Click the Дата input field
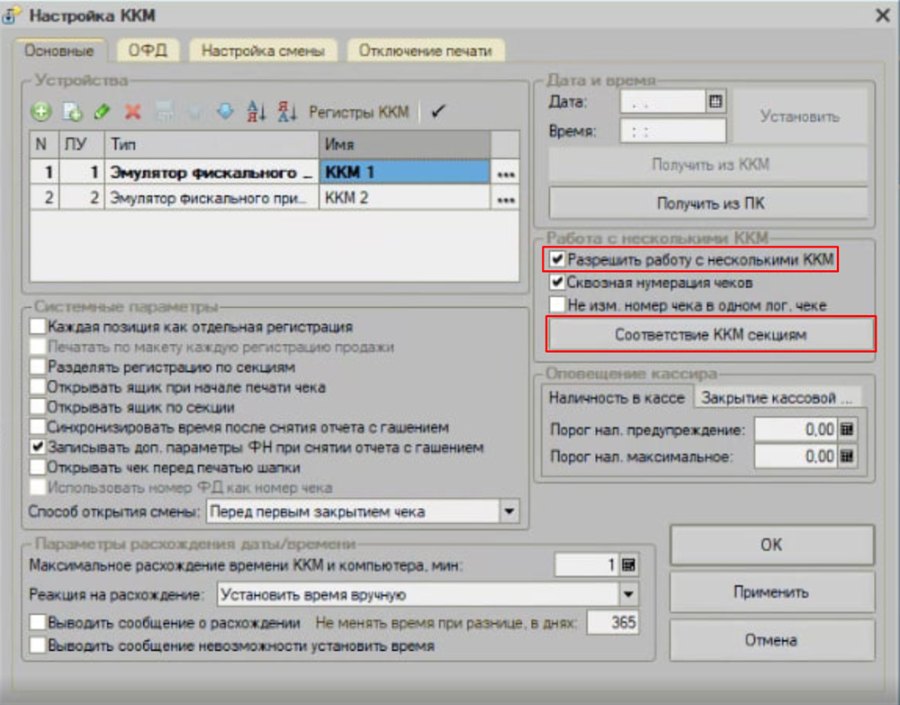 pos(663,102)
